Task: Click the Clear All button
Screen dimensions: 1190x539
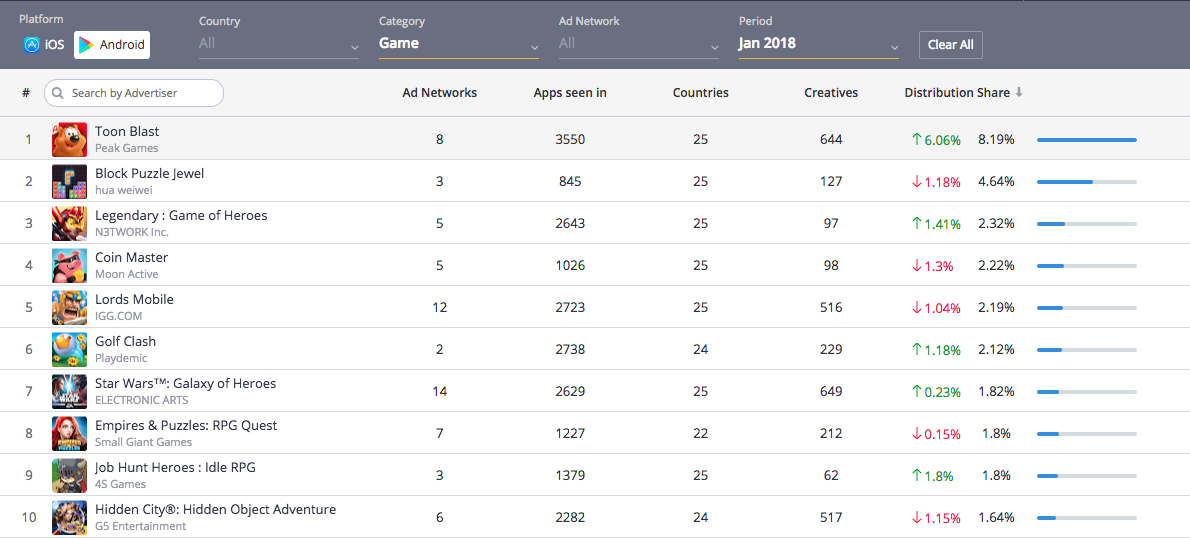Action: pos(951,45)
